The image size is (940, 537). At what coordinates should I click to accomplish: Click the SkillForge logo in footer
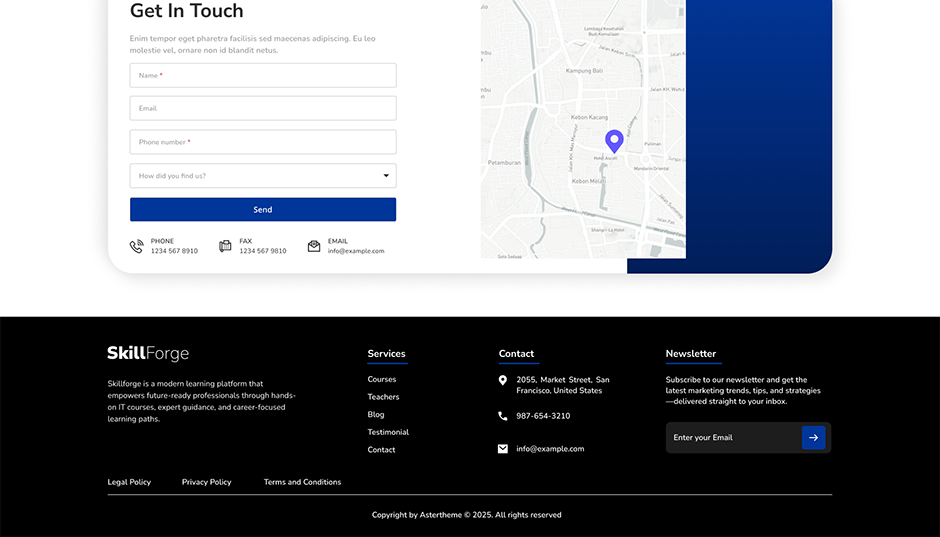(x=148, y=354)
